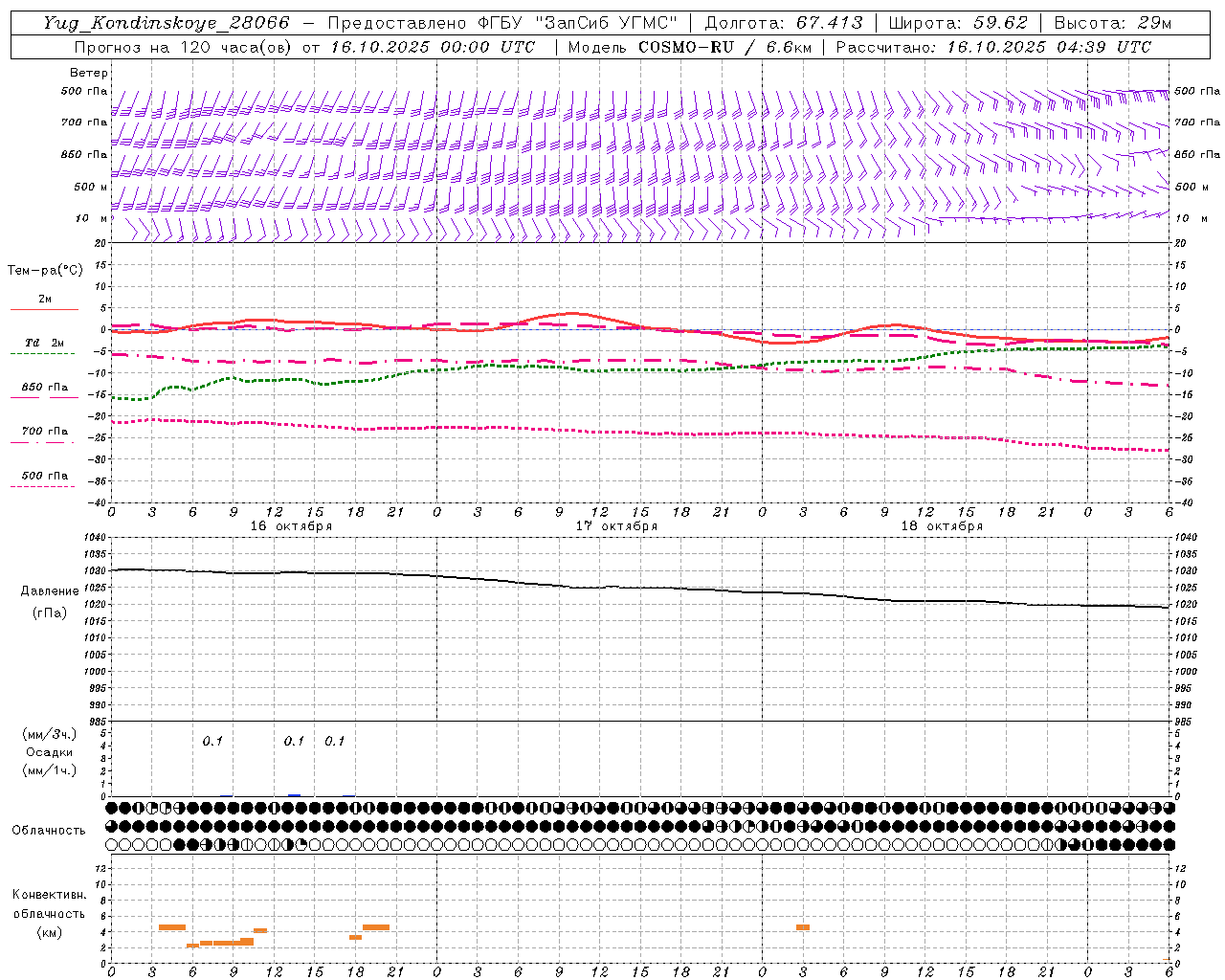Click the 17 октября date label
The image size is (1225, 980).
[616, 526]
